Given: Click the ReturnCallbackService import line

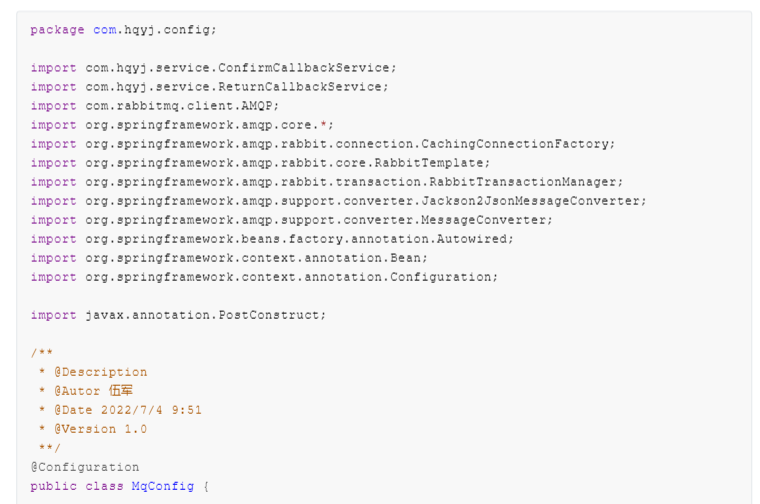Looking at the screenshot, I should [209, 87].
